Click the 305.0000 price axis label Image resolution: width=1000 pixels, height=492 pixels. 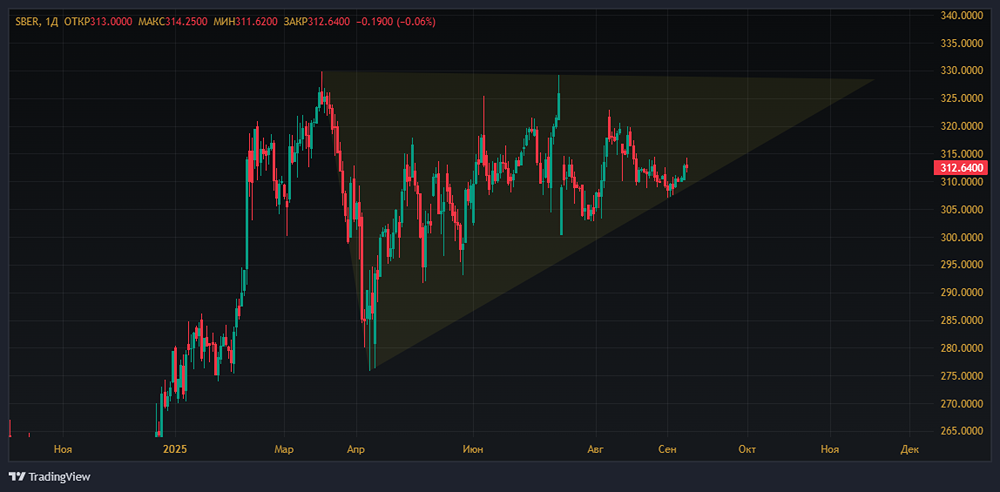pos(963,209)
